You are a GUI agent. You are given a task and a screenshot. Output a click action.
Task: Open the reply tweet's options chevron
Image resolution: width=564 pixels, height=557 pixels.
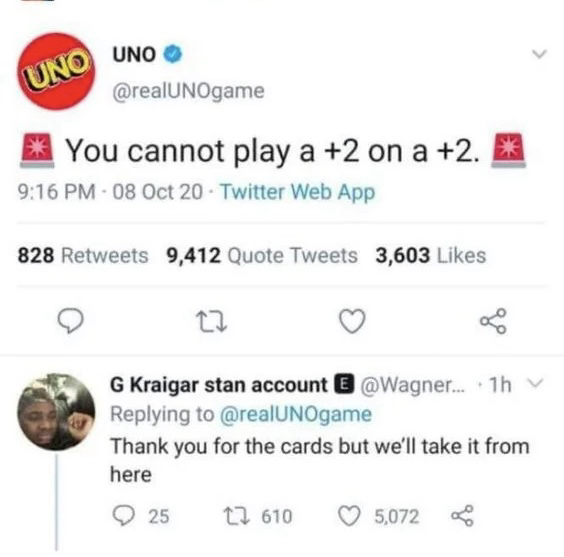pyautogui.click(x=536, y=382)
